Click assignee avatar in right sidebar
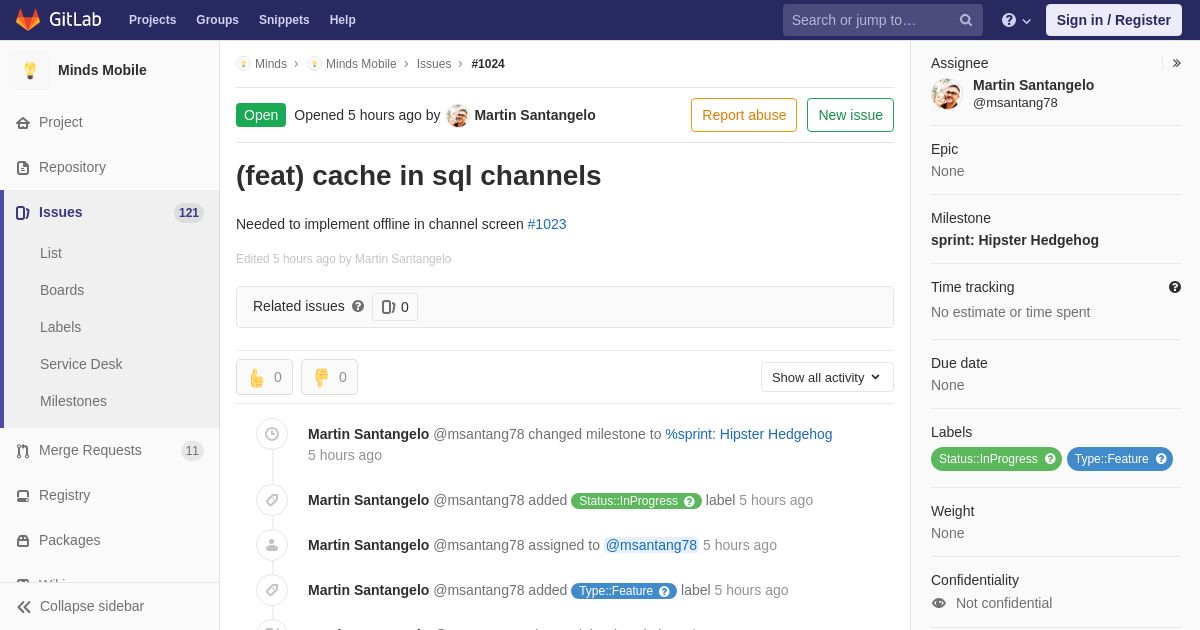The image size is (1200, 630). (947, 94)
